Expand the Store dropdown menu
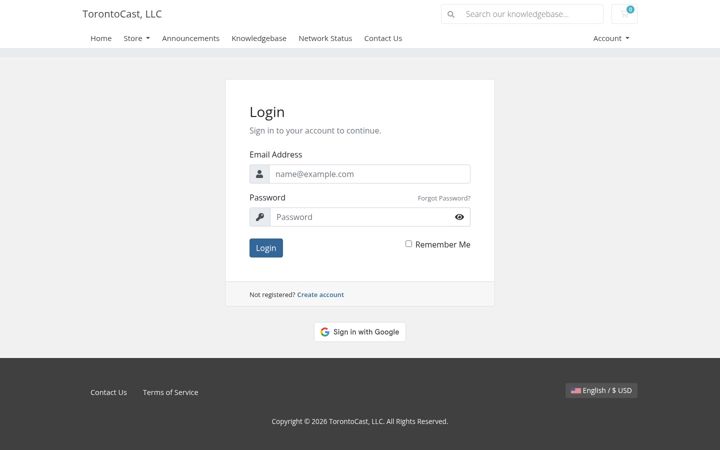Screen dimensions: 720x450 [136, 39]
